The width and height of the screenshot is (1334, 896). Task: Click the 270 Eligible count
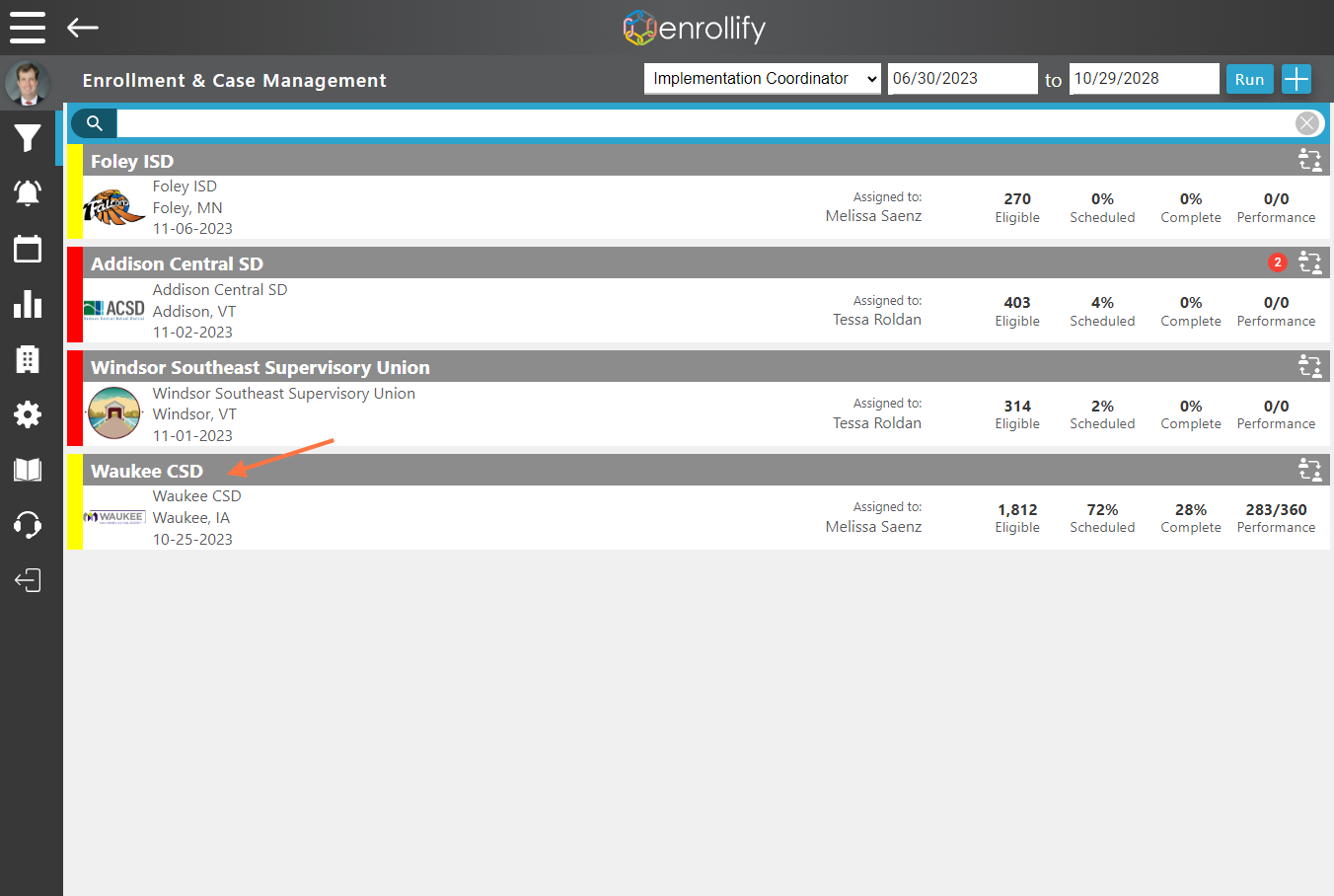[1017, 199]
